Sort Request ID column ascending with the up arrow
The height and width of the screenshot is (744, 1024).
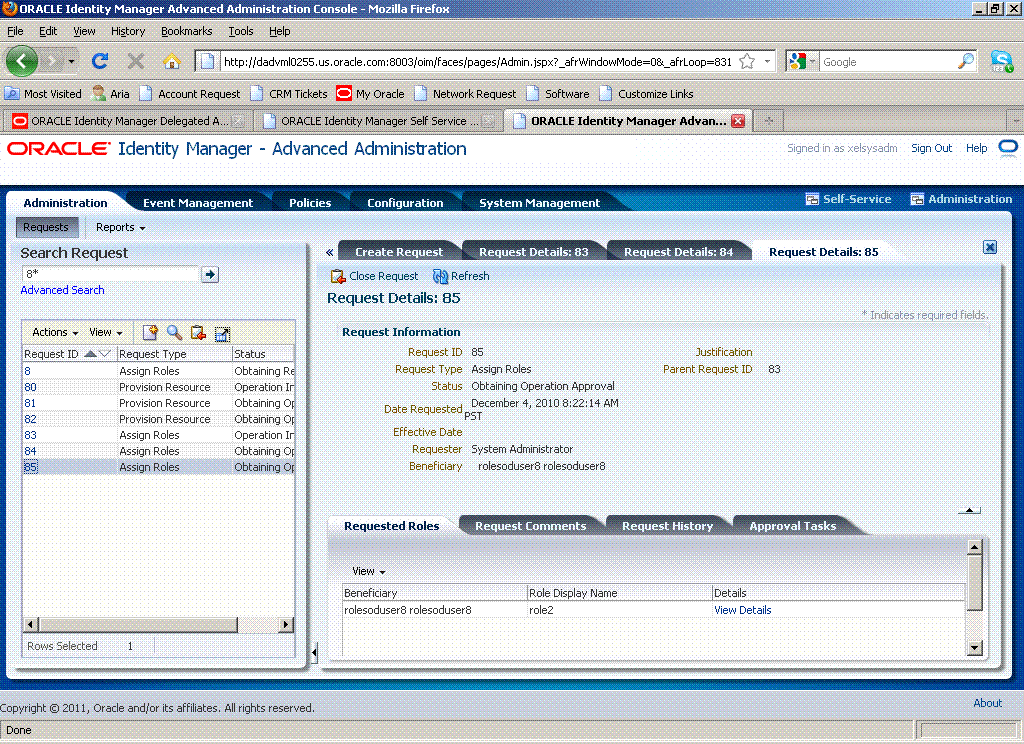pyautogui.click(x=90, y=354)
